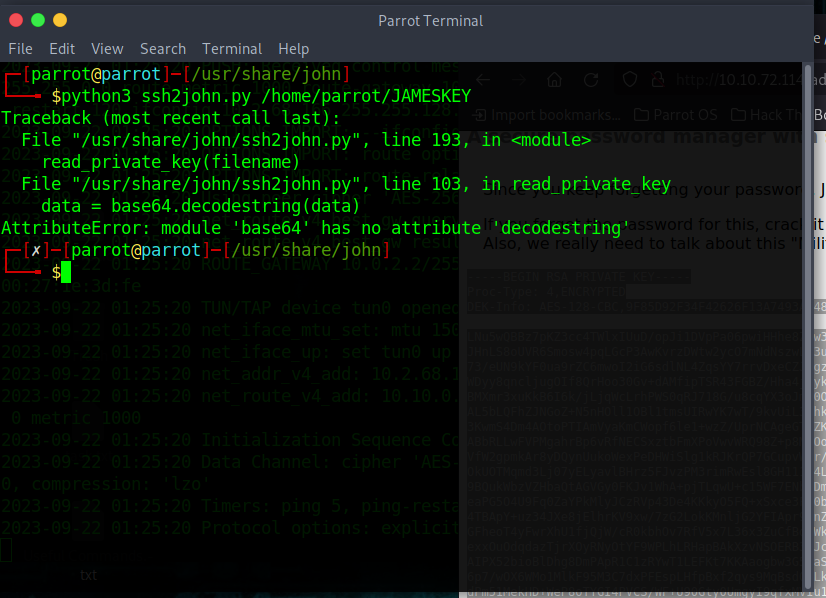Click the terminal cursor at the prompt

click(x=66, y=272)
